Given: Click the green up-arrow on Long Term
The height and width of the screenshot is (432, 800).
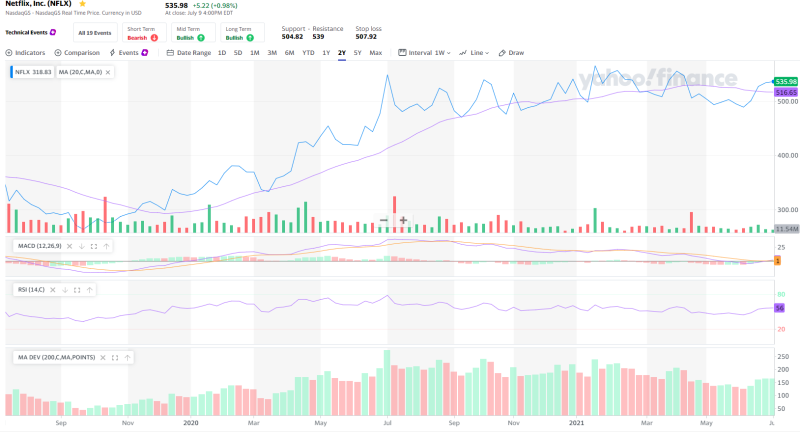Looking at the screenshot, I should tap(250, 38).
